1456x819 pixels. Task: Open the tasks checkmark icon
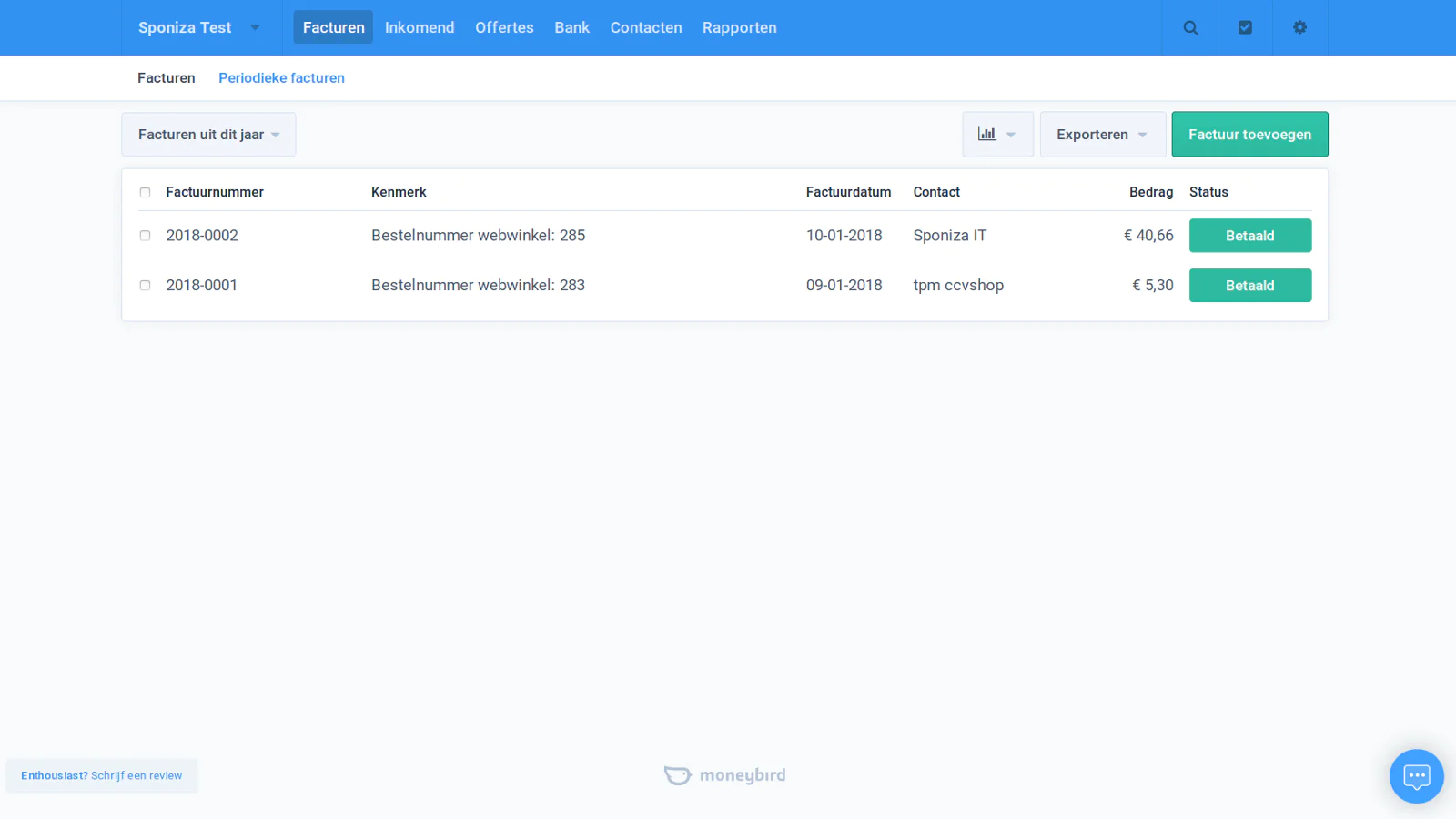click(x=1245, y=27)
